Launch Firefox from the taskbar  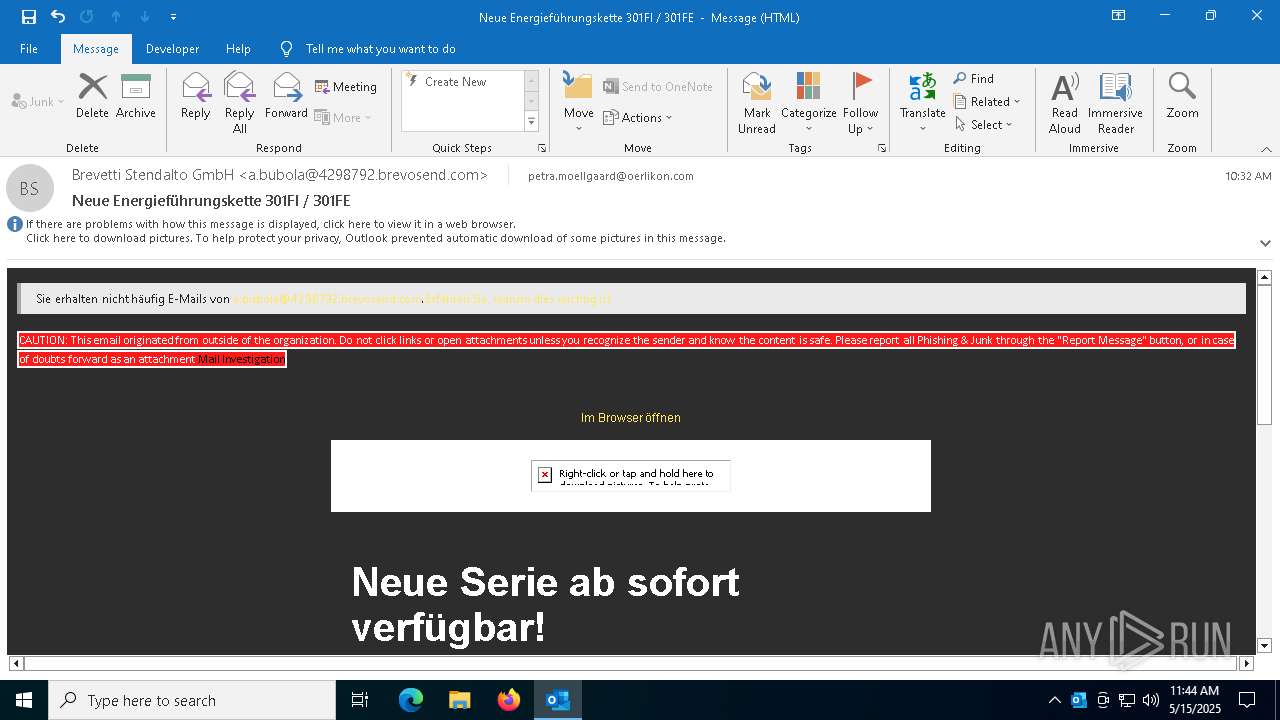click(x=509, y=700)
